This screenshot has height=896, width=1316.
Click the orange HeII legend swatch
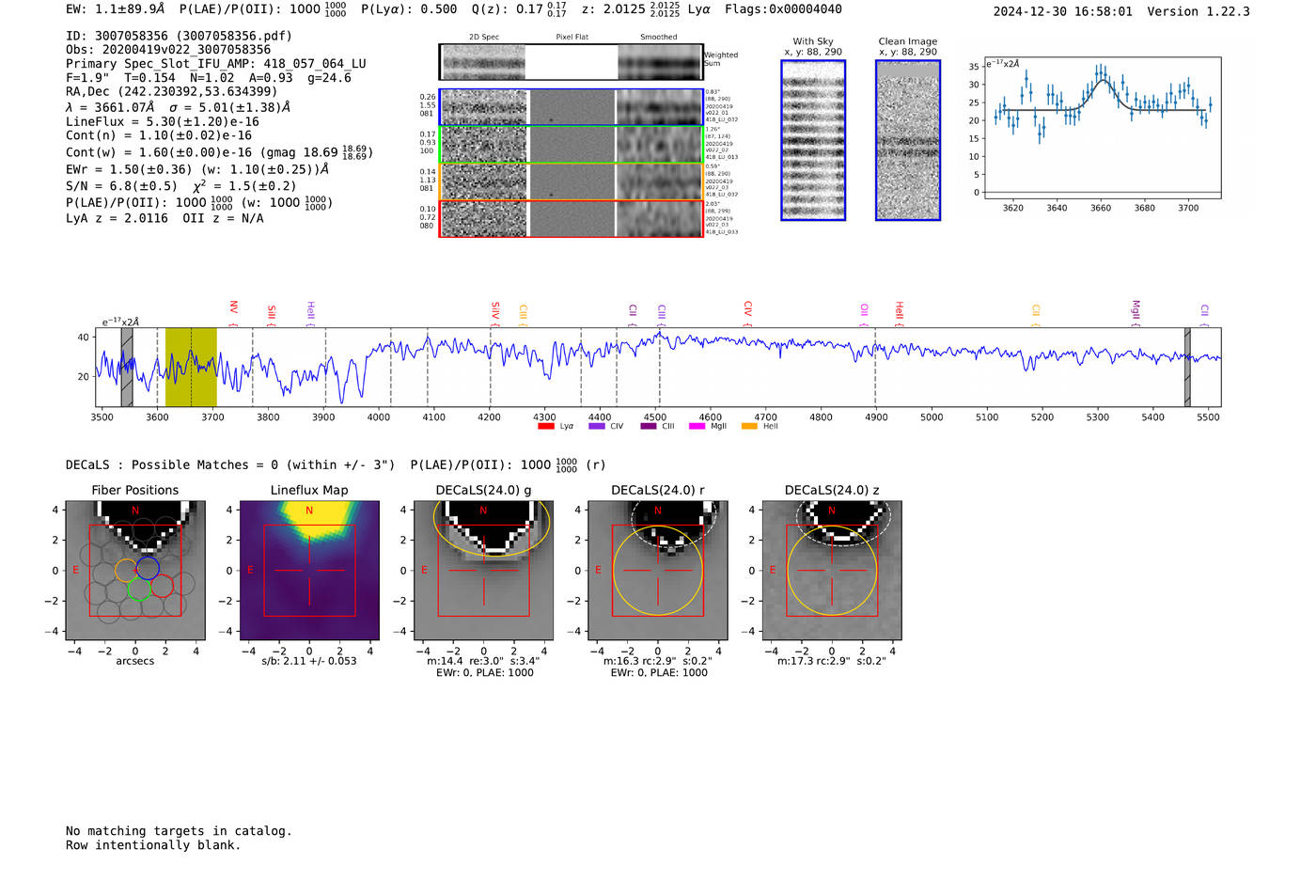[x=749, y=427]
